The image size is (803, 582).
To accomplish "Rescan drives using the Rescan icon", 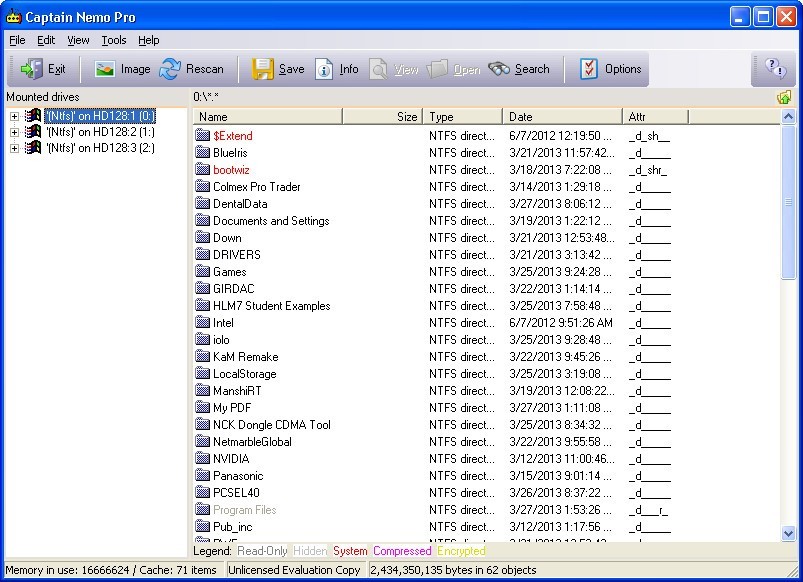I will point(171,69).
